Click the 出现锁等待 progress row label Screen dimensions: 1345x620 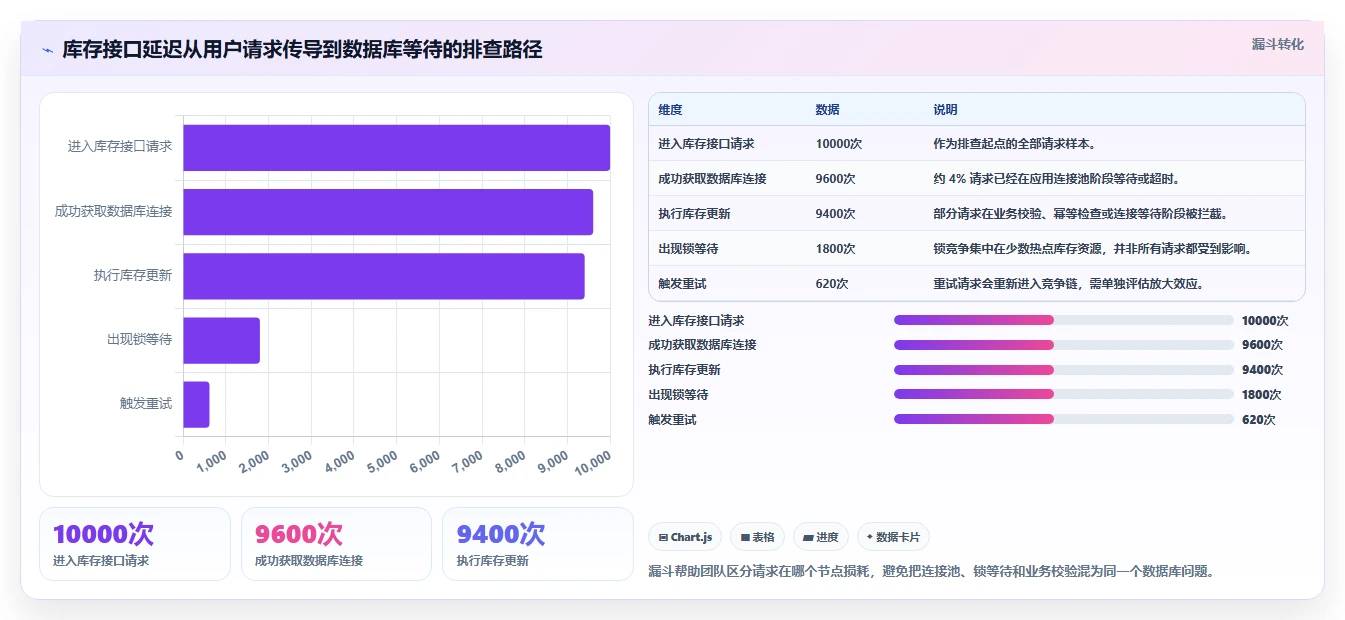(x=678, y=395)
